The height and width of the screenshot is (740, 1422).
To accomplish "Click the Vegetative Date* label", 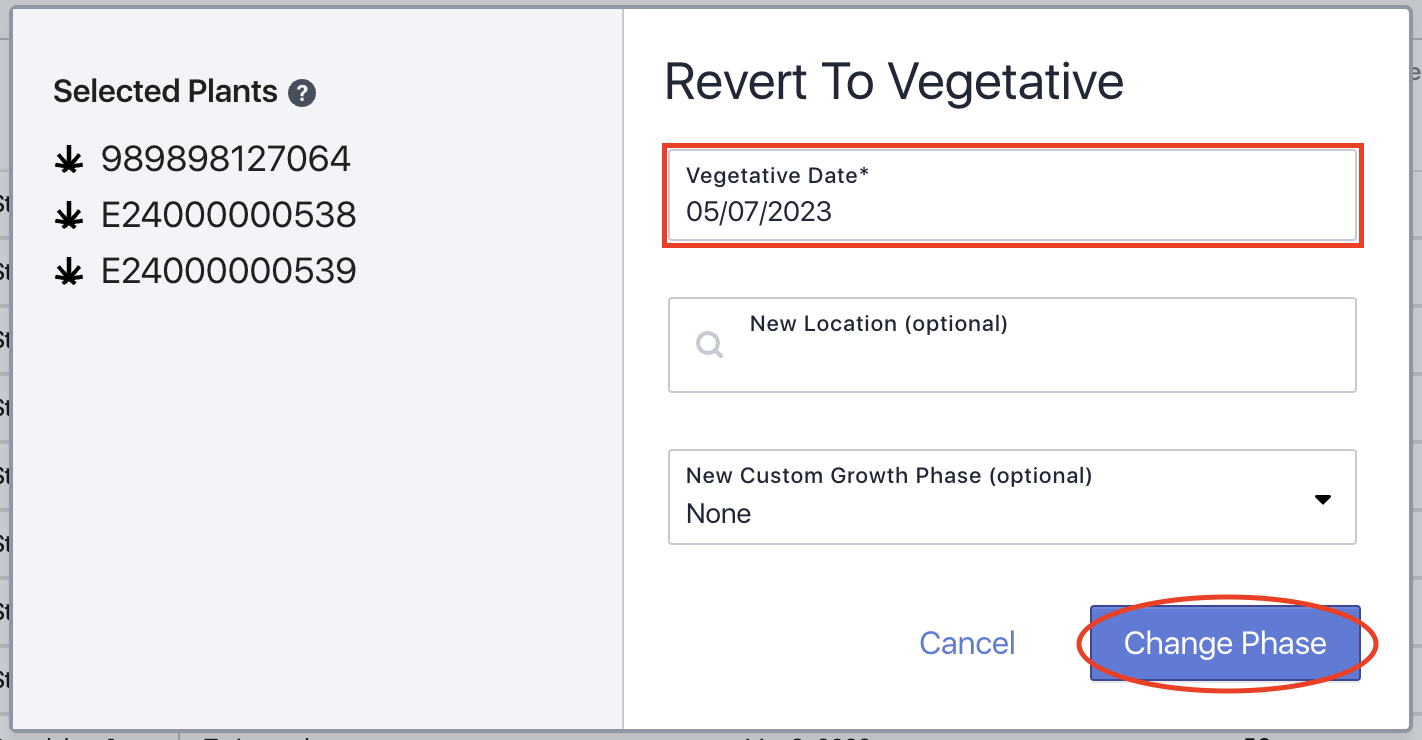I will click(x=778, y=175).
